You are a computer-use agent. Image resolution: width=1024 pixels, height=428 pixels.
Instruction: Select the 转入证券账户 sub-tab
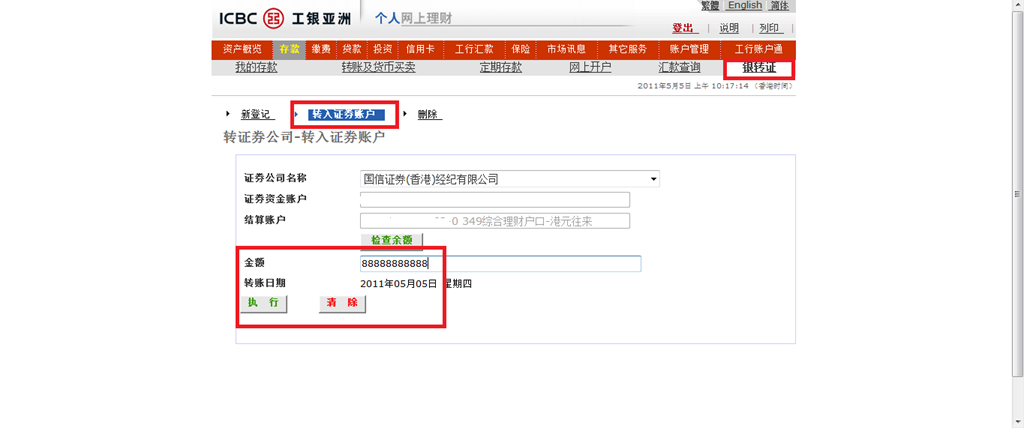click(x=342, y=115)
